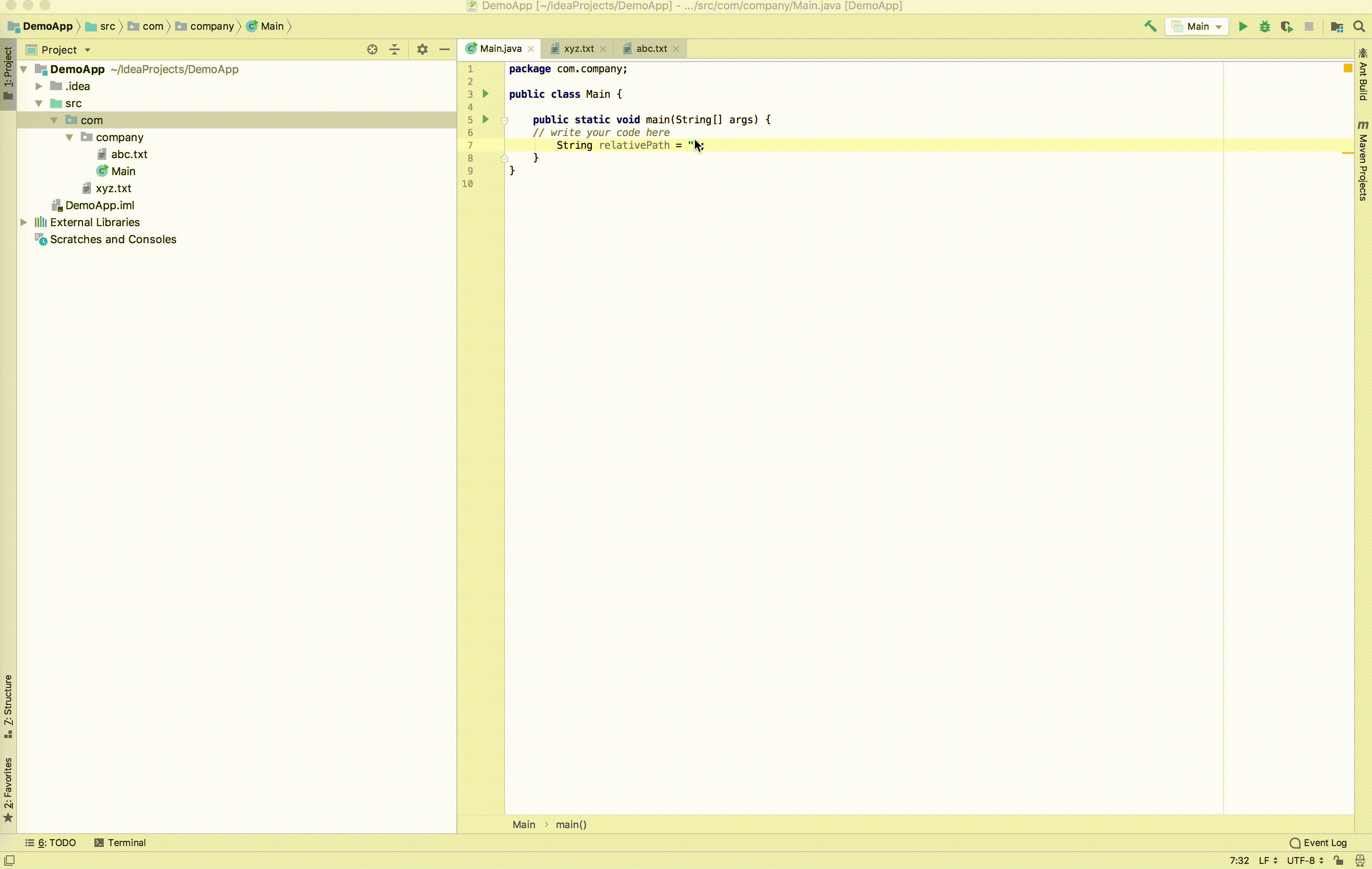Image resolution: width=1372 pixels, height=869 pixels.
Task: Toggle read-only lock icon in status bar
Action: click(x=1339, y=860)
